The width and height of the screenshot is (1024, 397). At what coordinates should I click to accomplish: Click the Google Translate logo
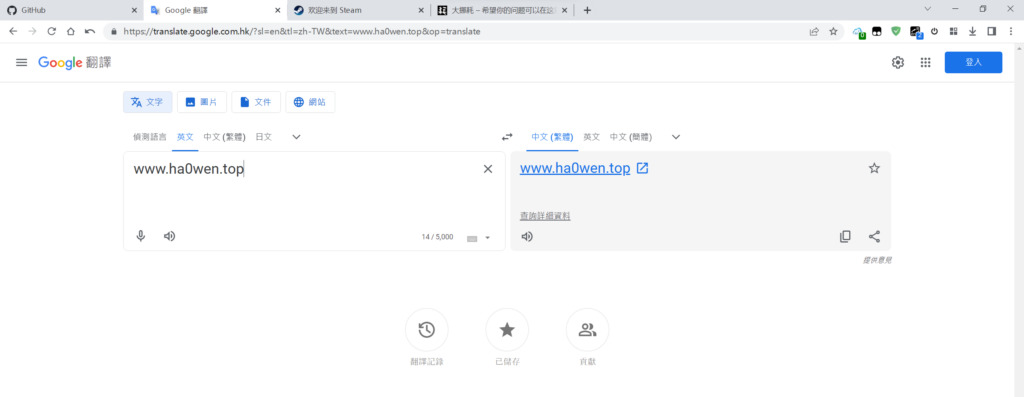[74, 62]
